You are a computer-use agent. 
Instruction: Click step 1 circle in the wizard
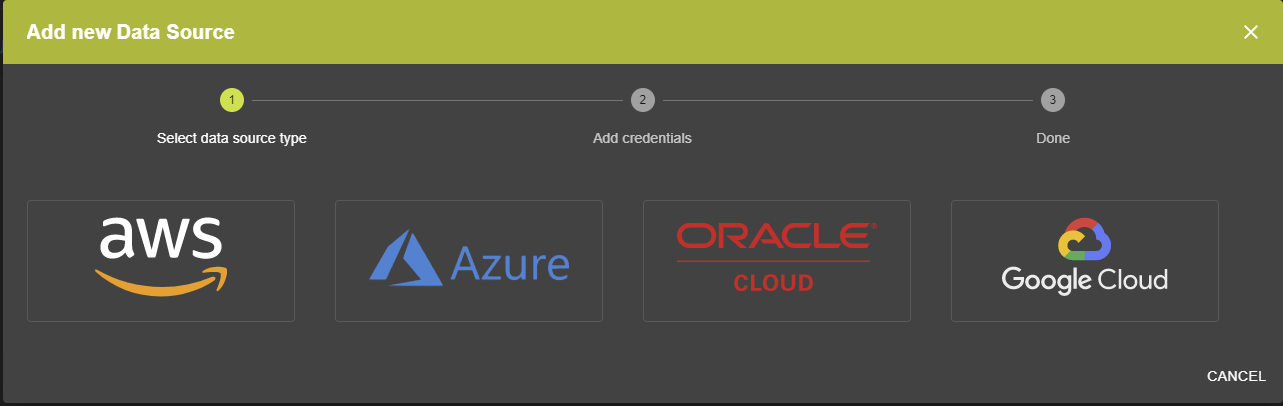pos(232,100)
